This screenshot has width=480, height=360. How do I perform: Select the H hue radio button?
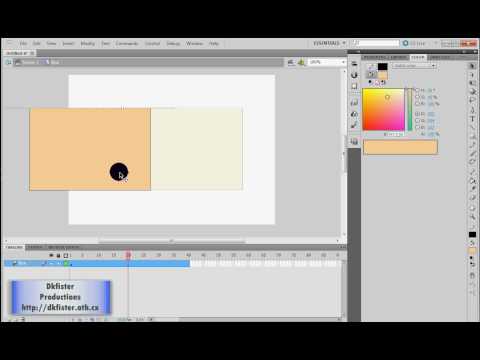point(417,90)
